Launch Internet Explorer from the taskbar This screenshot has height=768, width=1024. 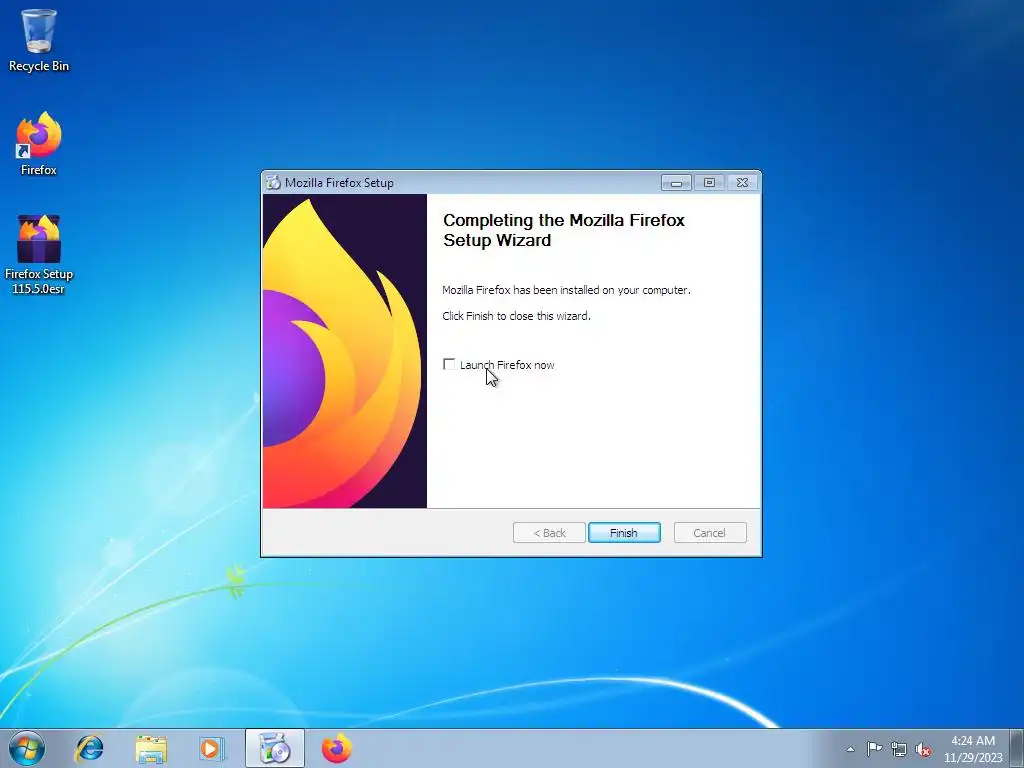click(89, 748)
